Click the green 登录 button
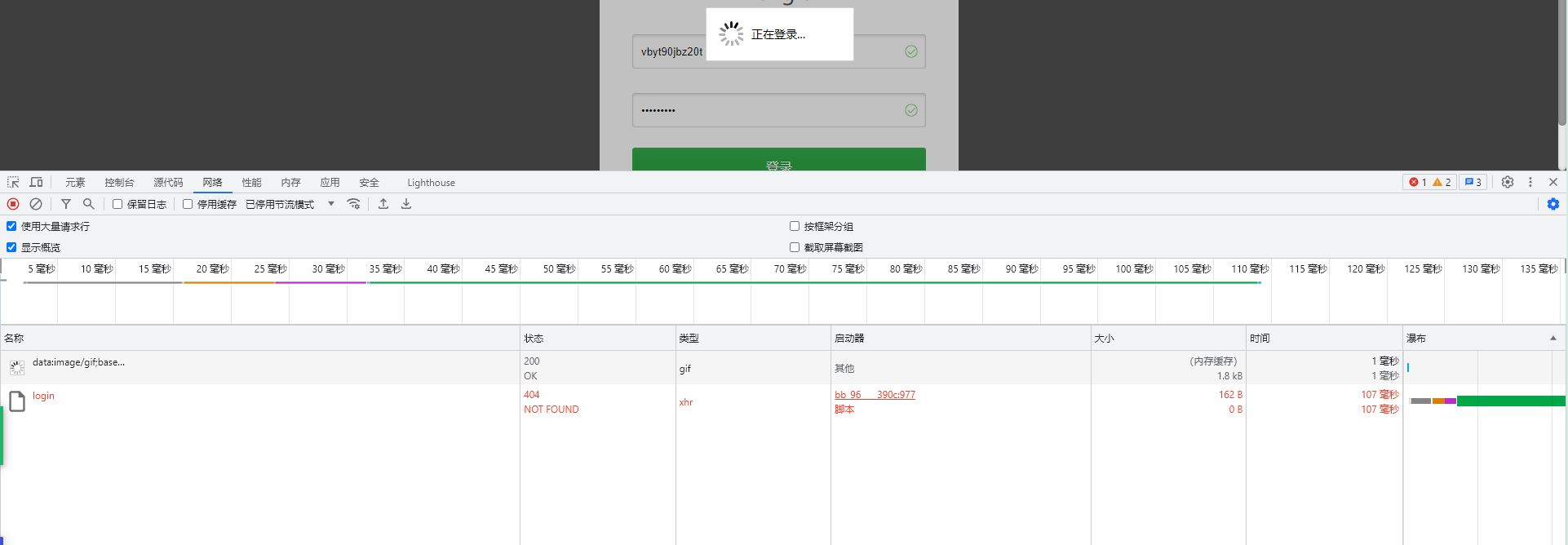Image resolution: width=1568 pixels, height=545 pixels. [x=778, y=159]
